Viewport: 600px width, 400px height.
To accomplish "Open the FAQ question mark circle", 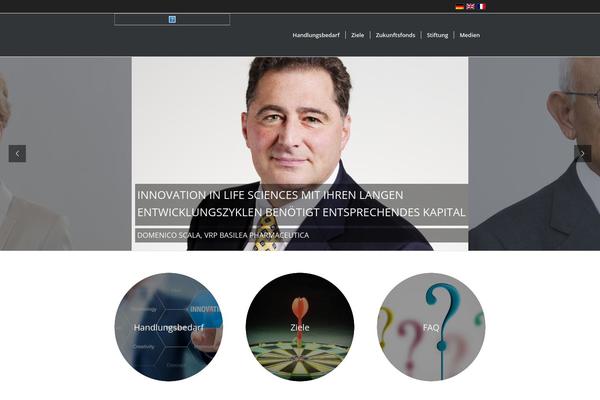I will [431, 327].
